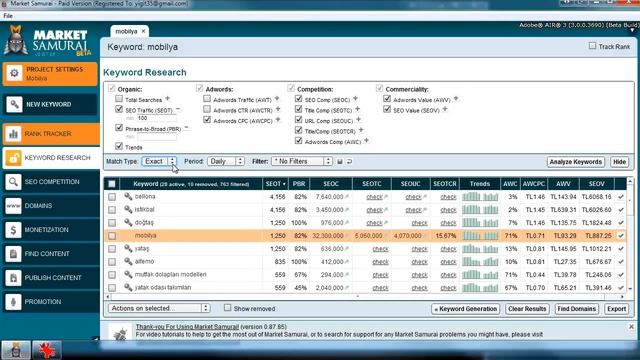The width and height of the screenshot is (640, 360).
Task: Open the Promotion microphone icon
Action: pos(13,302)
